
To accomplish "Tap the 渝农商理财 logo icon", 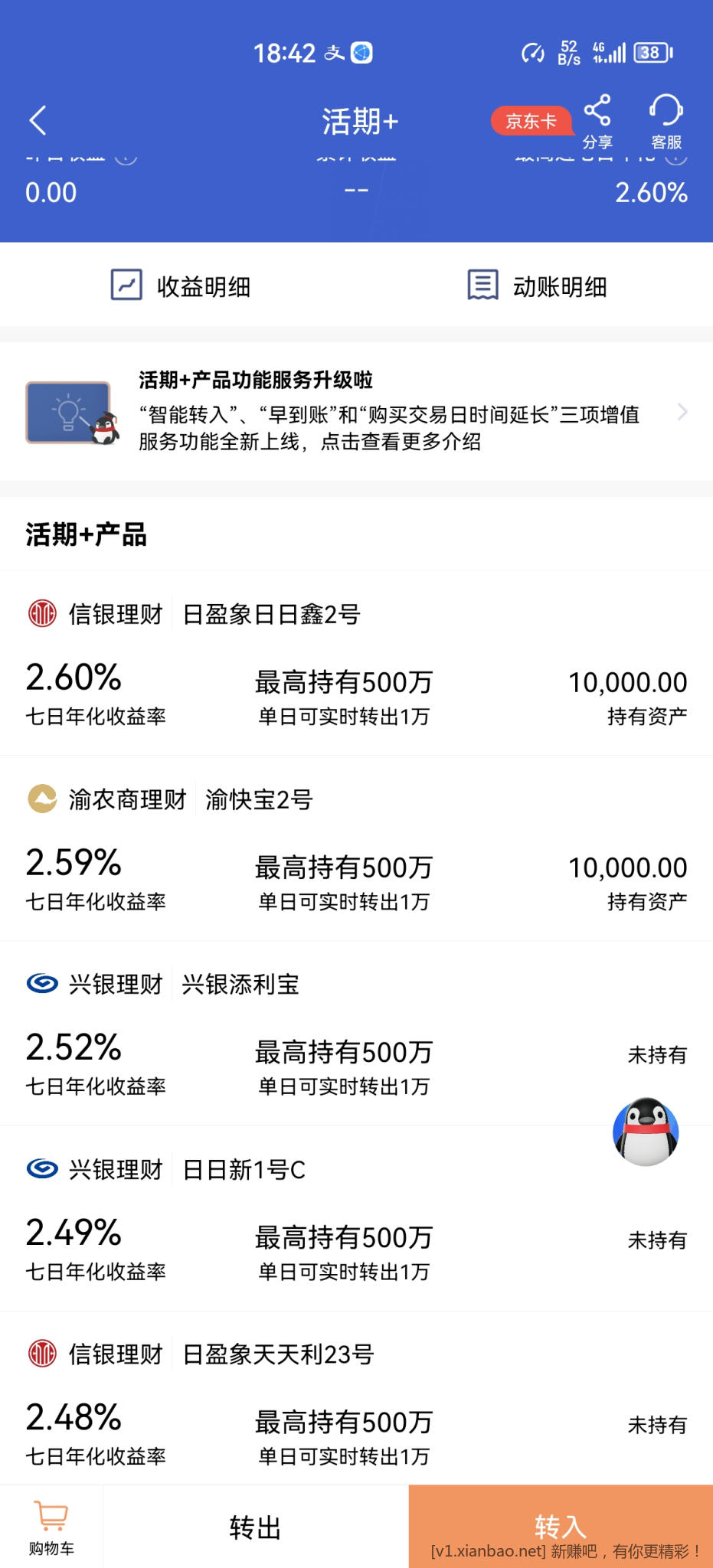I will tap(42, 799).
